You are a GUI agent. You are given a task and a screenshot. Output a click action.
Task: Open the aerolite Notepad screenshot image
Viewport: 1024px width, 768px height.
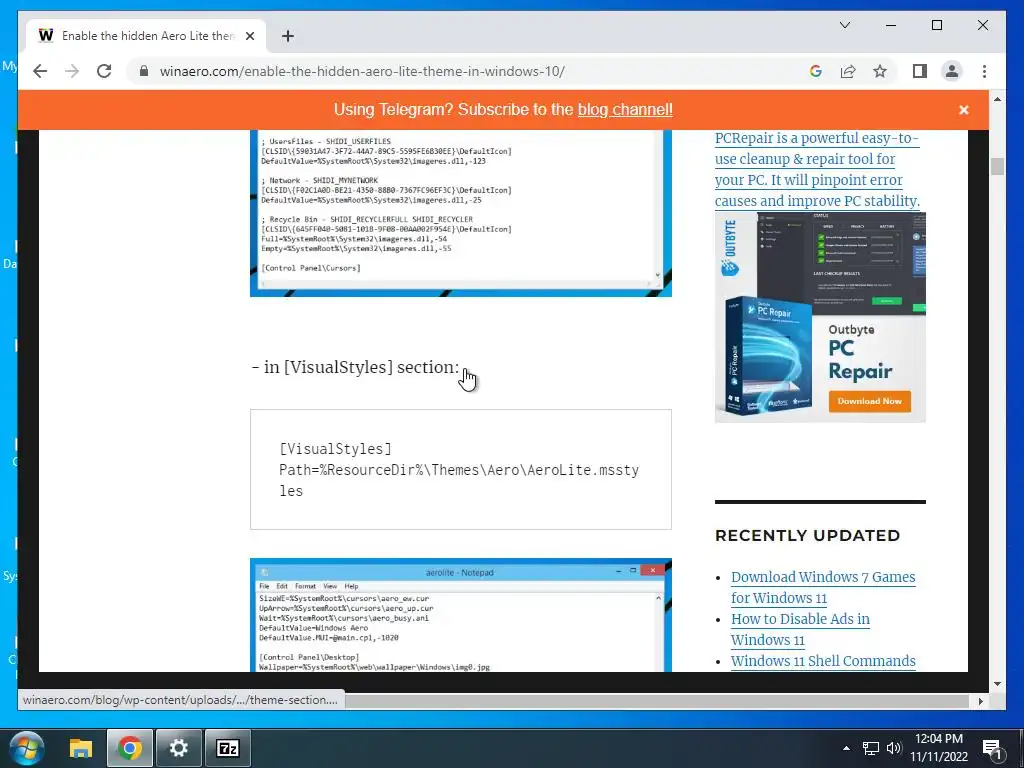click(x=460, y=615)
